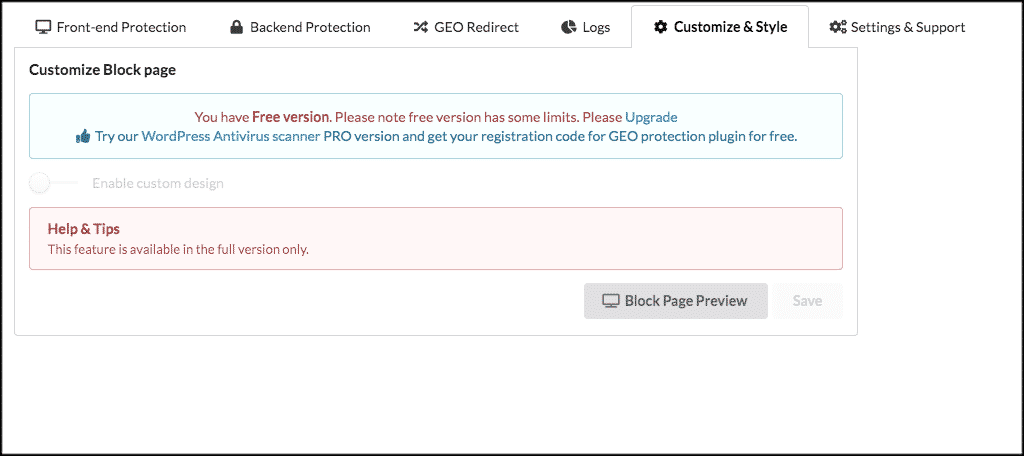Click the shuffle arrows icon for GEO Redirect

tap(421, 27)
